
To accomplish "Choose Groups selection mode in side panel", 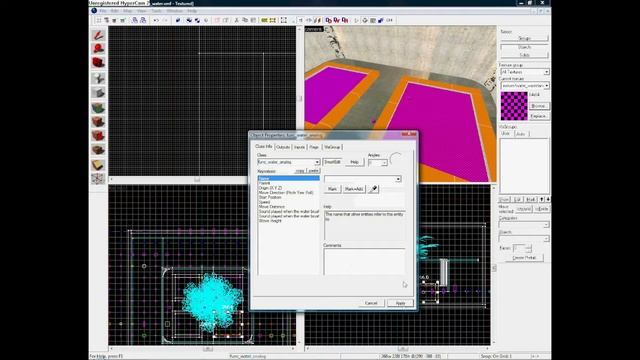I will (524, 38).
